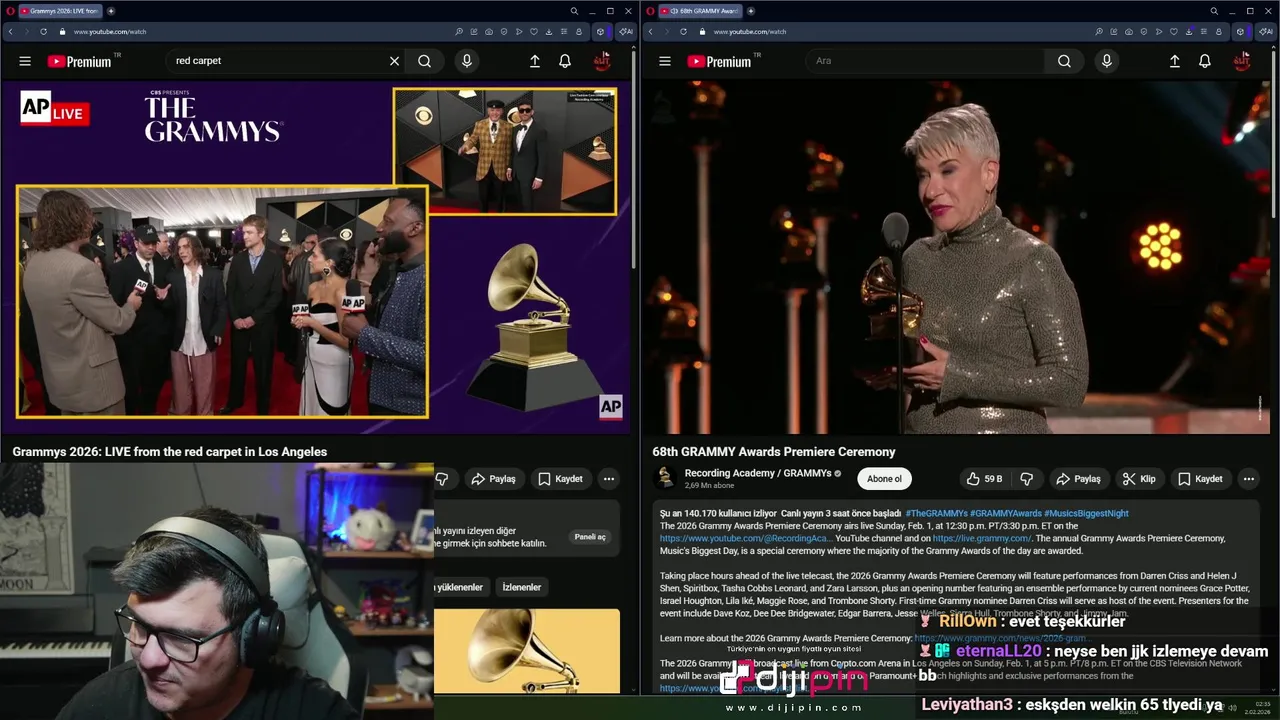Open notifications bell in the right window
The image size is (1280, 720).
(x=1205, y=61)
